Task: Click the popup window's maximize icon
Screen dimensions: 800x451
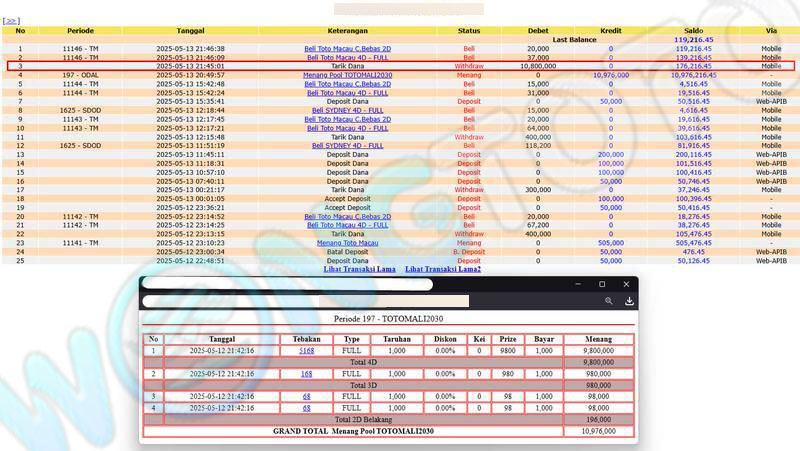Action: tap(602, 284)
